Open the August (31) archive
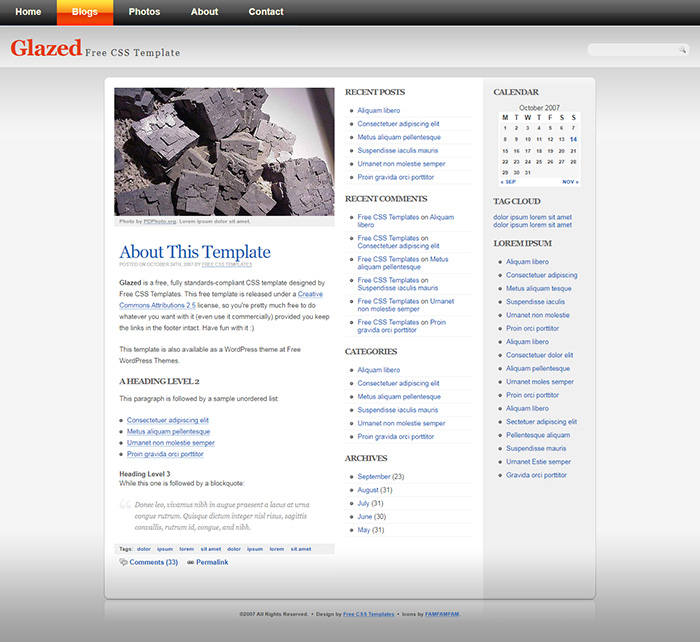Viewport: 700px width, 642px height. click(375, 490)
